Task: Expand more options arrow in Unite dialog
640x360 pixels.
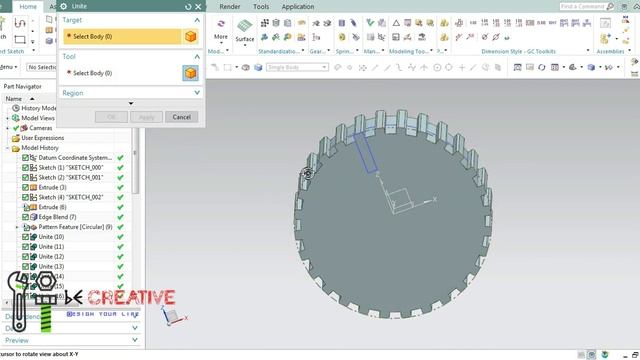Action: [131, 103]
